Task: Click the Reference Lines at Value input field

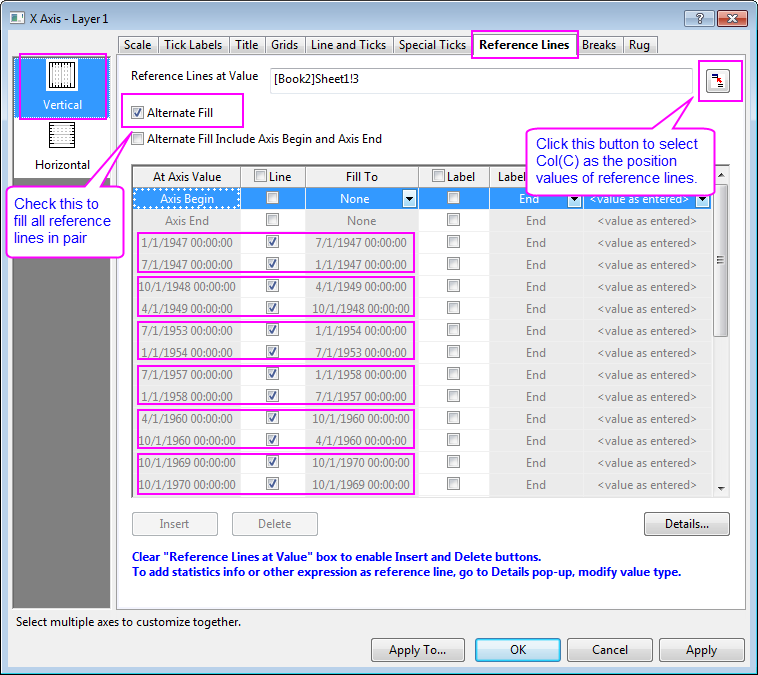Action: pyautogui.click(x=480, y=81)
